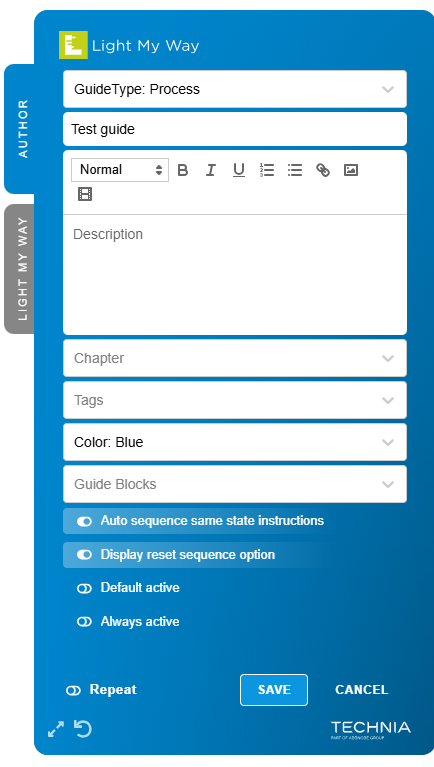Toggle italic text formatting
This screenshot has height=767, width=434.
210,170
